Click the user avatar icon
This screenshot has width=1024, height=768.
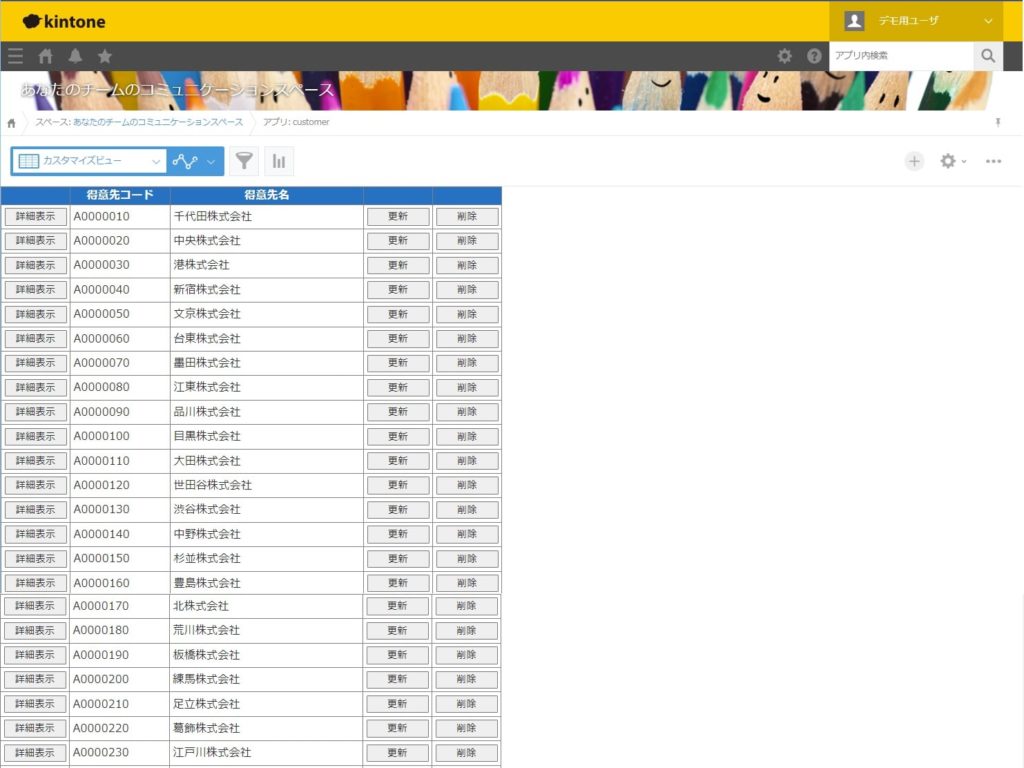[x=854, y=21]
